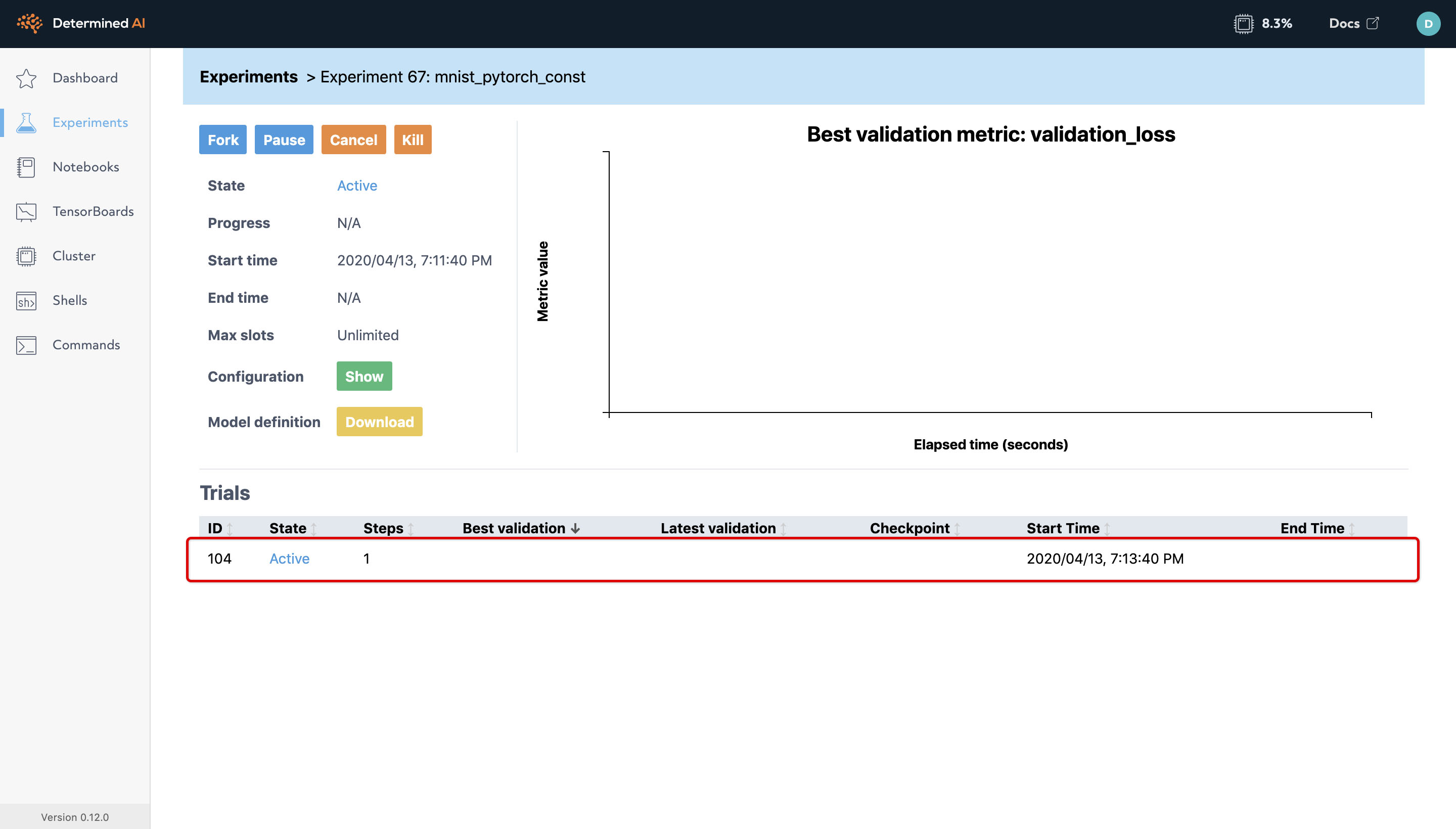Select trial ID 104 cell
Image resolution: width=1456 pixels, height=829 pixels.
[x=219, y=559]
